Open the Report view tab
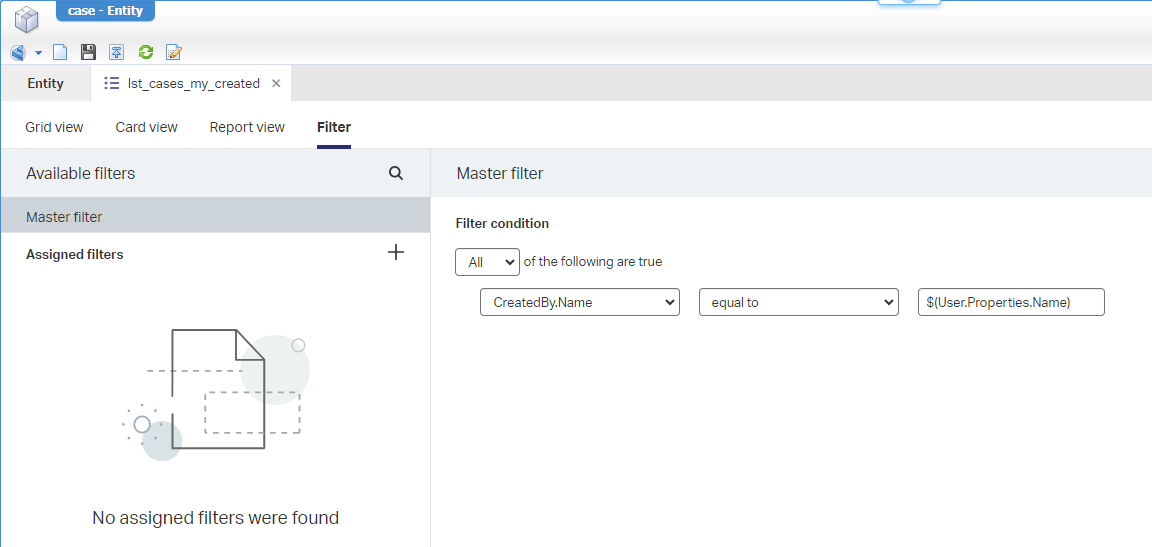 247,127
